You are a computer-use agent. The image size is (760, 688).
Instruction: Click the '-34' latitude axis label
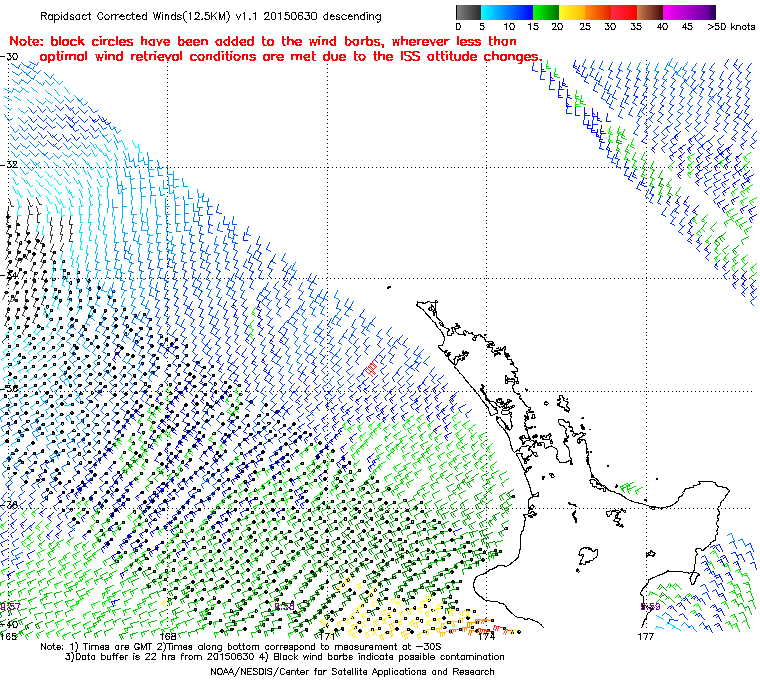tap(10, 275)
